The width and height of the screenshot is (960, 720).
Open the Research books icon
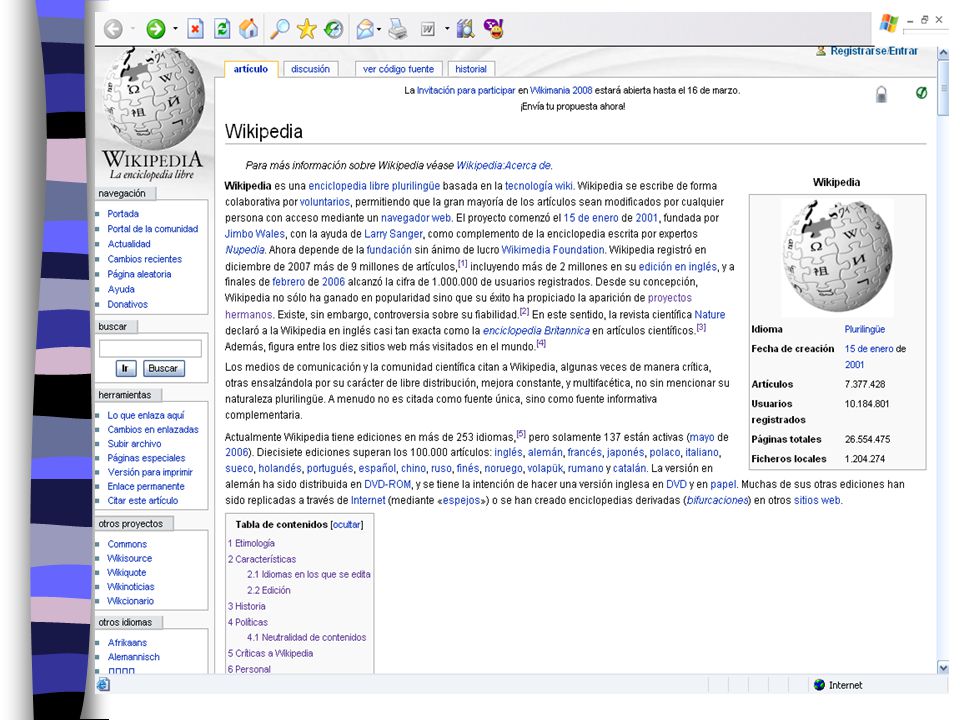point(465,29)
